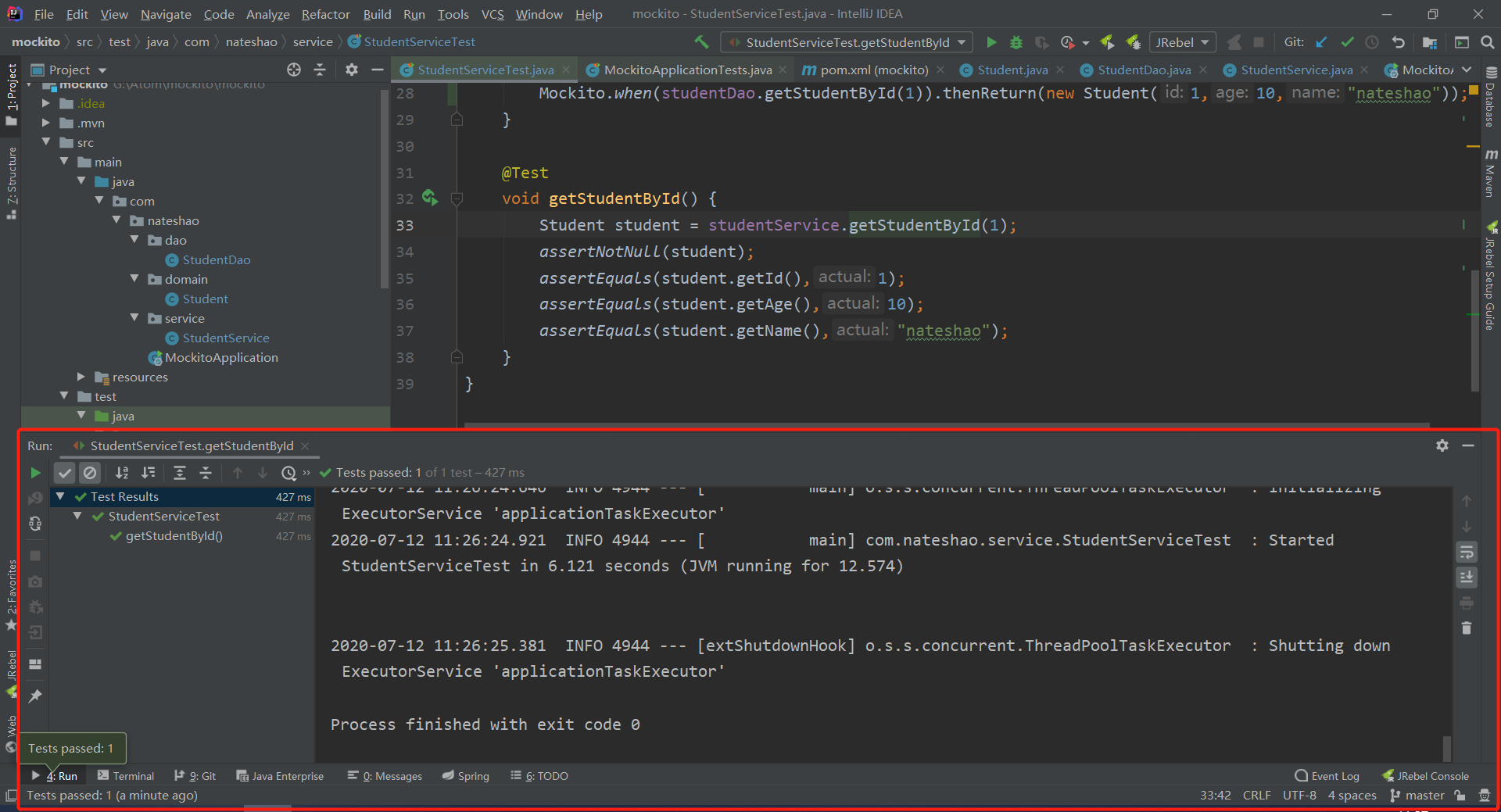Select MockitoApplication in project tree
Screen dimensions: 1501x812
(213, 357)
